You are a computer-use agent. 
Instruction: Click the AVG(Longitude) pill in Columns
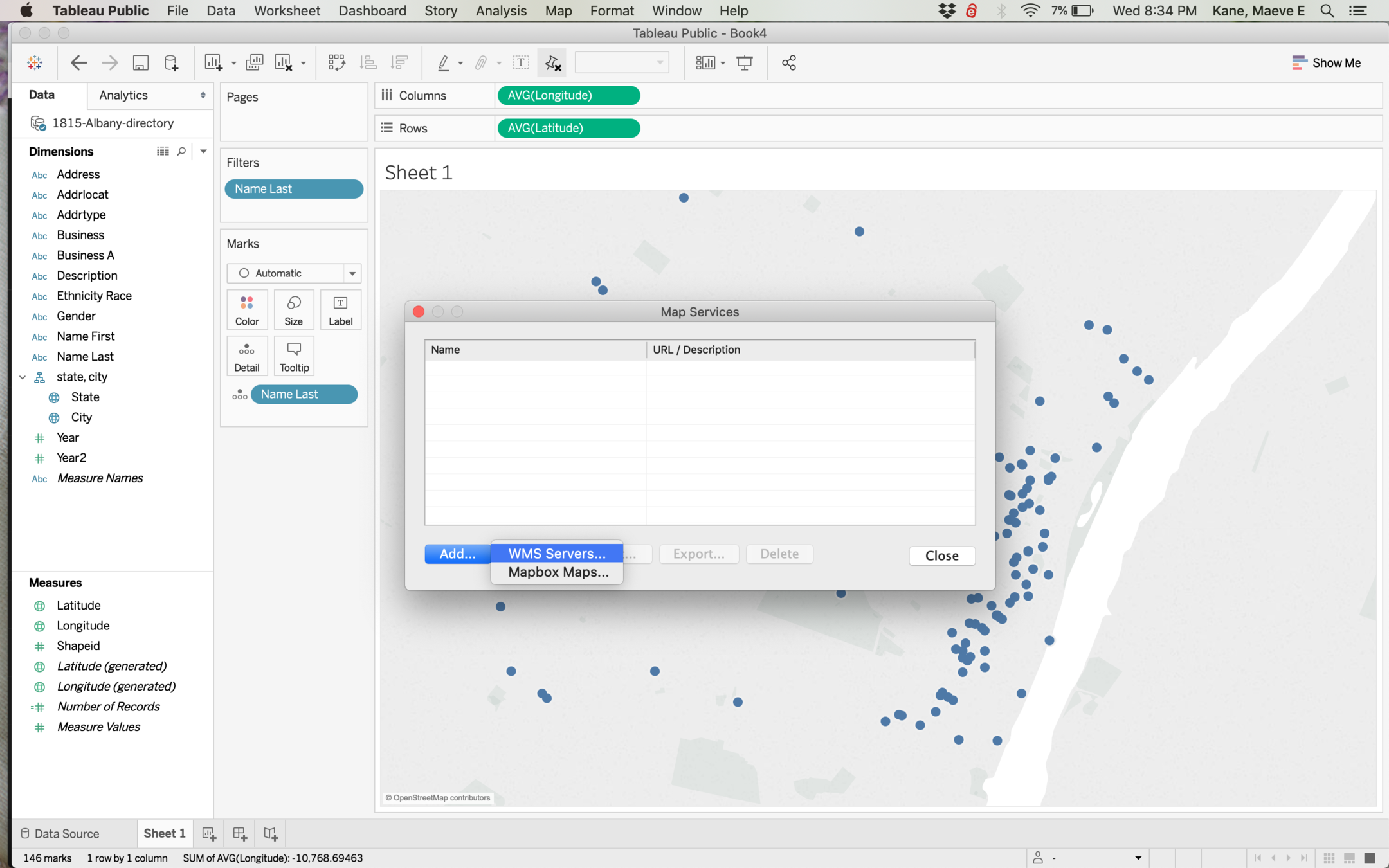click(568, 95)
